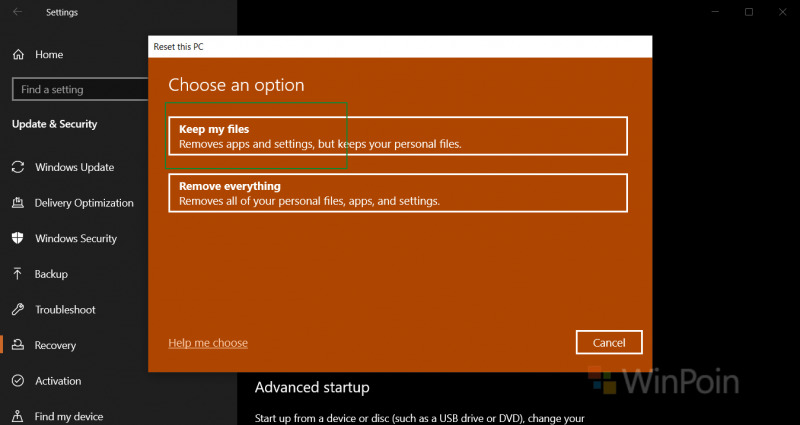
Task: Select Recovery in the sidebar
Action: pos(55,345)
